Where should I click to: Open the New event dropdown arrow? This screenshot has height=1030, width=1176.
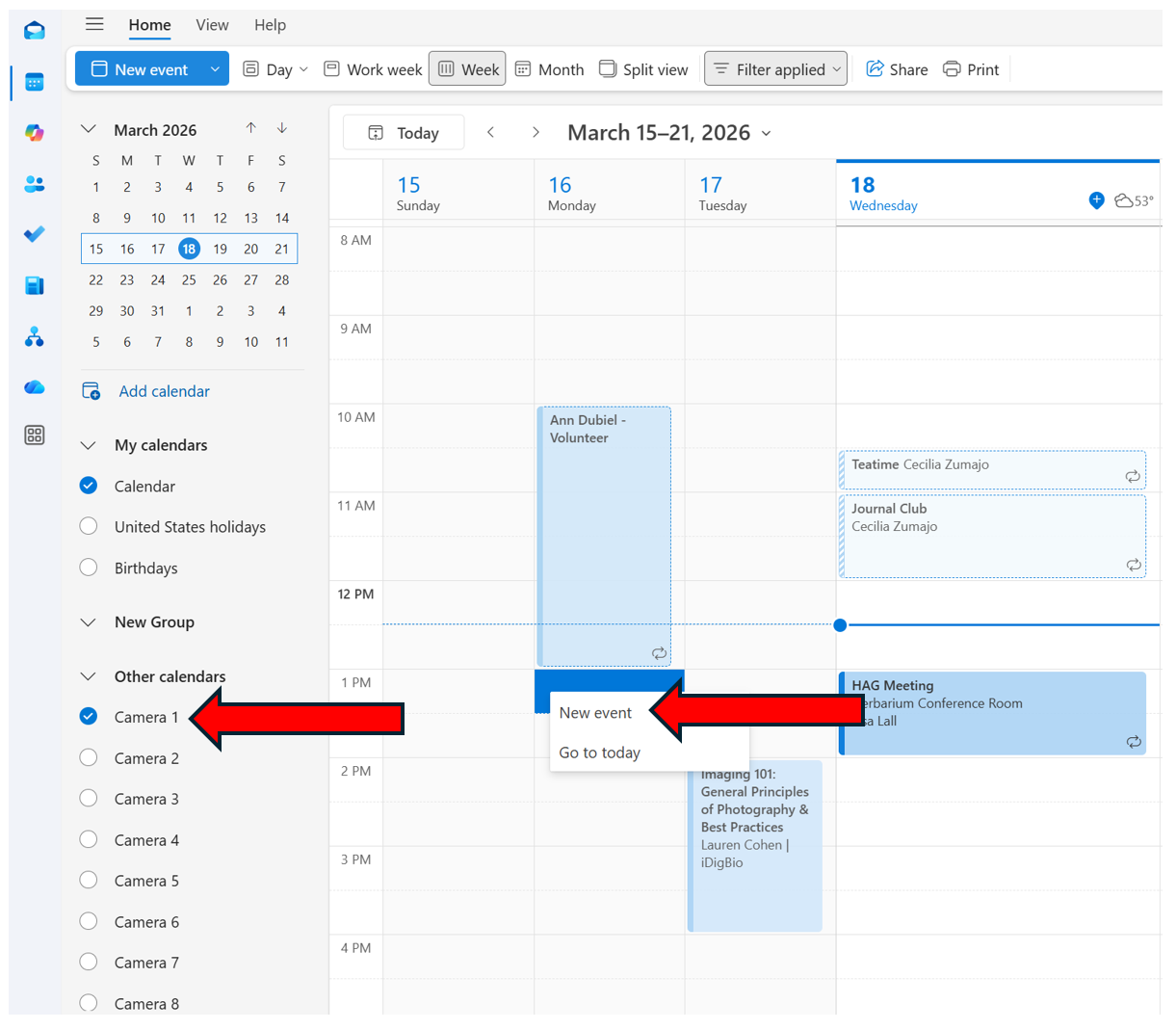215,69
